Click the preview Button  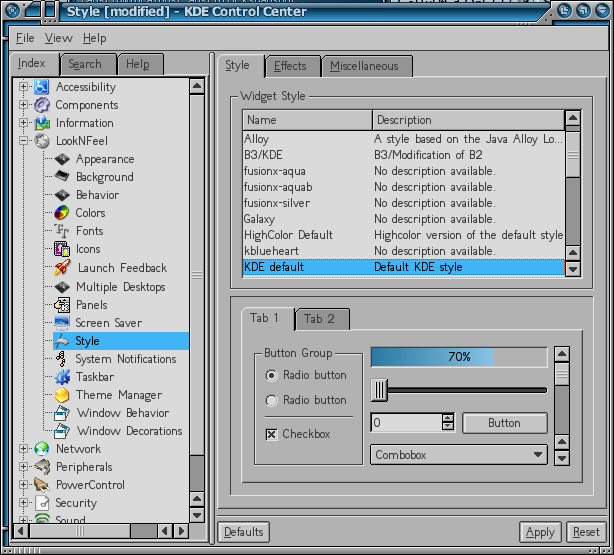point(504,423)
